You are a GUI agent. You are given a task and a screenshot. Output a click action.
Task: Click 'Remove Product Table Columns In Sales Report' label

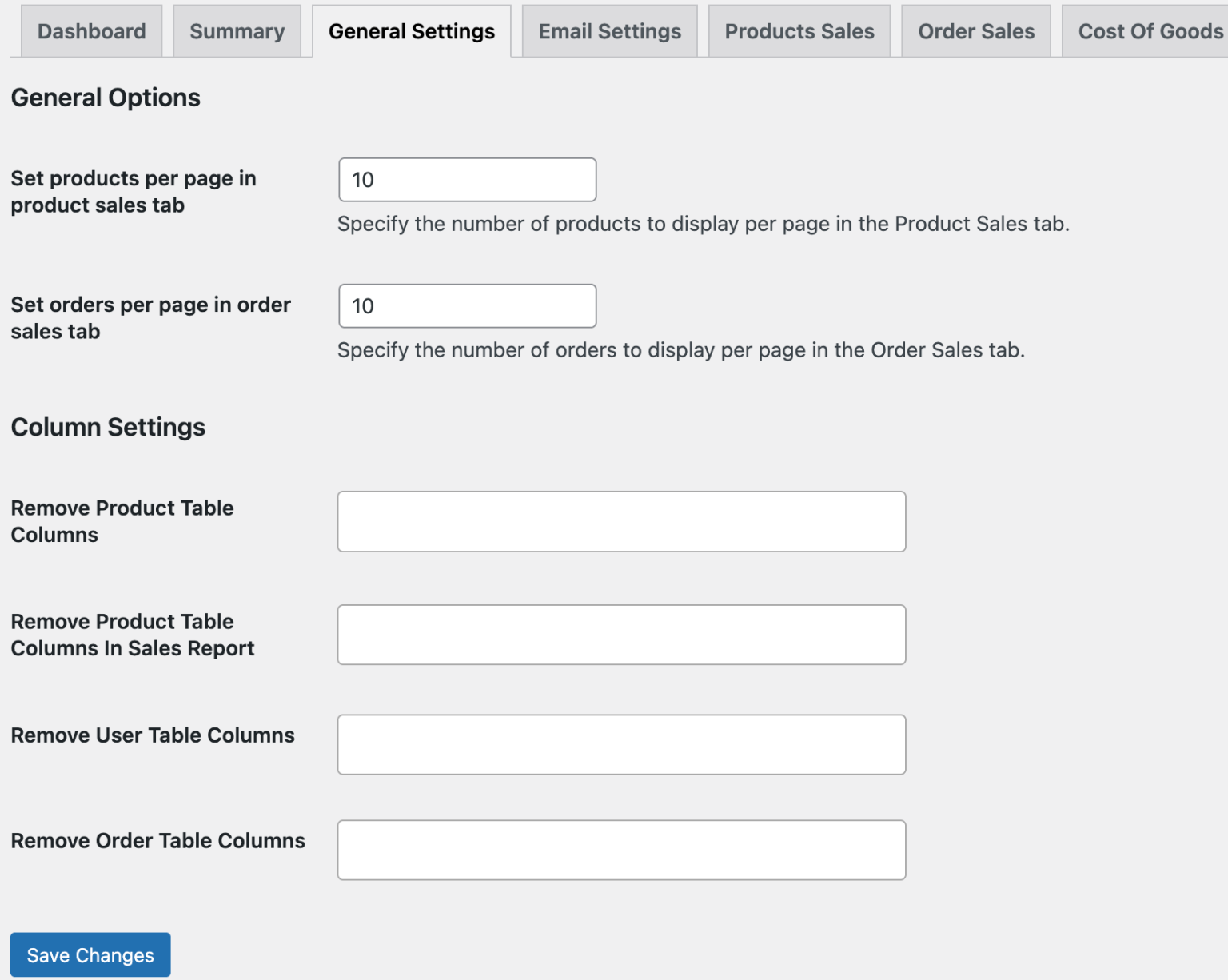click(133, 635)
